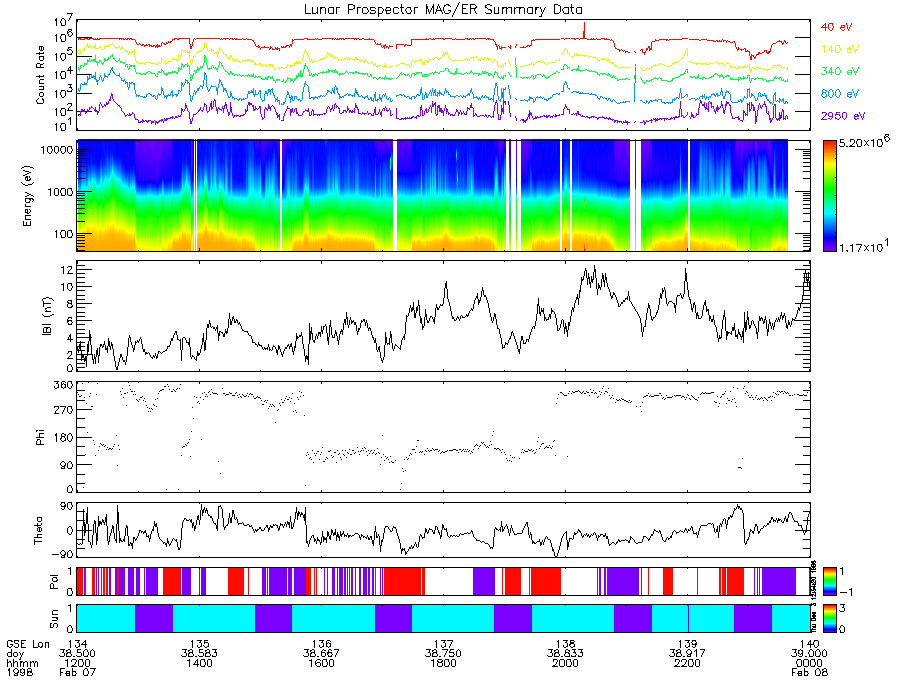Click the GSE longitude 137 label
The height and width of the screenshot is (700, 900).
click(444, 644)
